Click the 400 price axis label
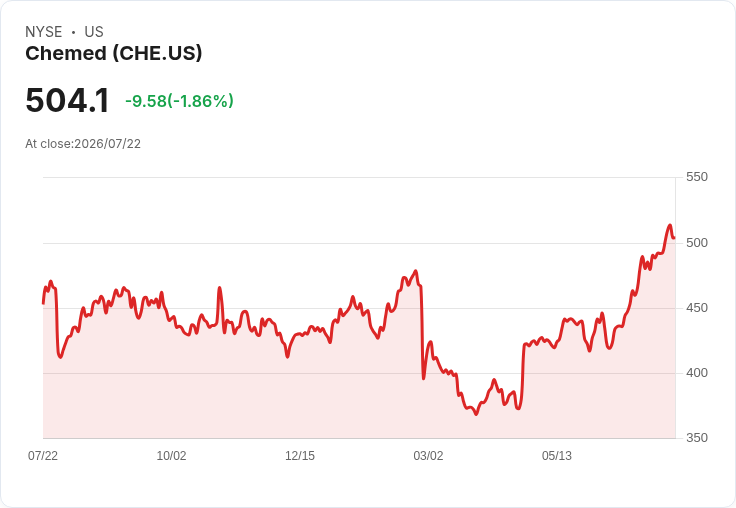 tap(697, 373)
